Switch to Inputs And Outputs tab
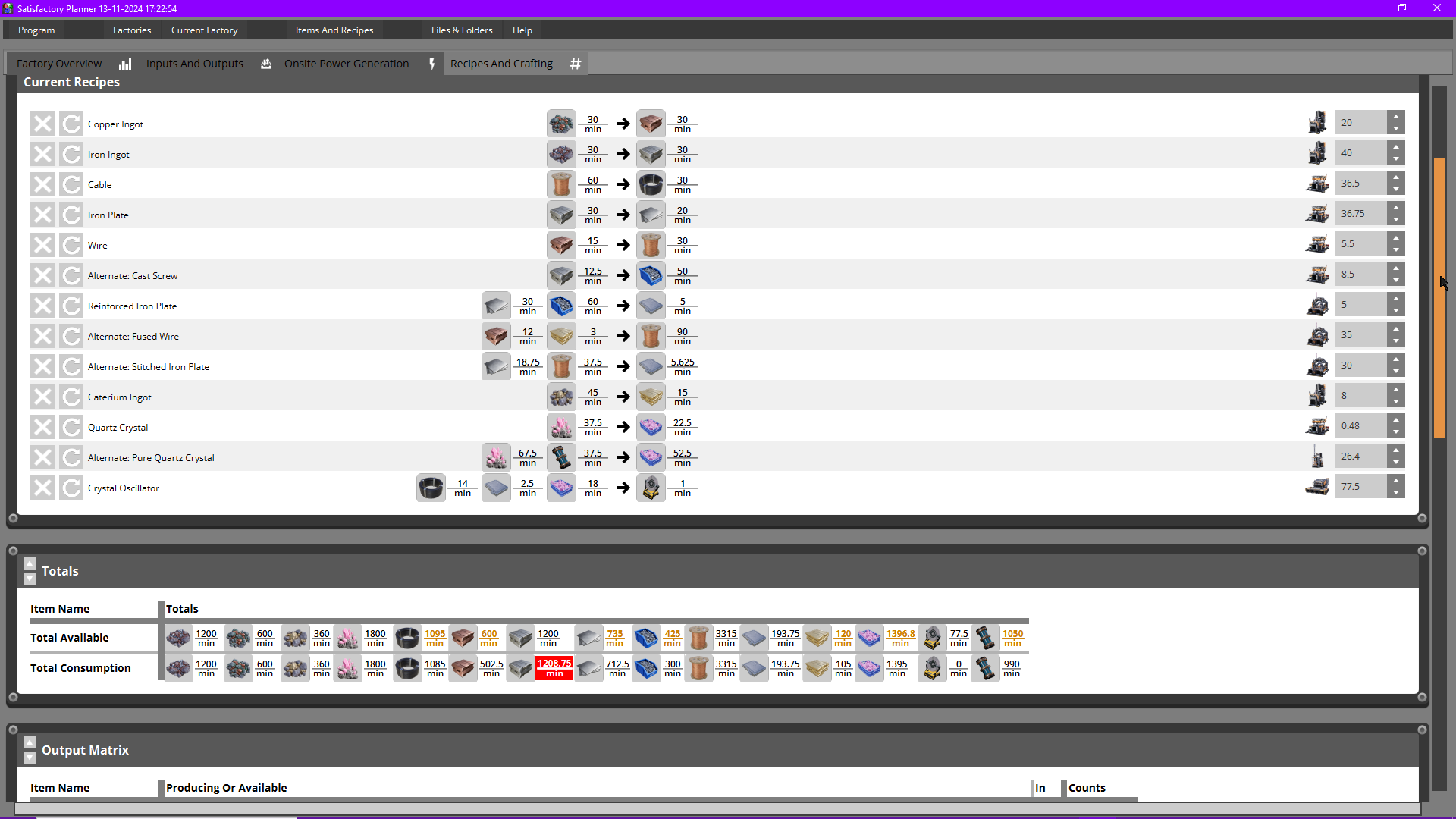Image resolution: width=1456 pixels, height=819 pixels. [x=195, y=64]
